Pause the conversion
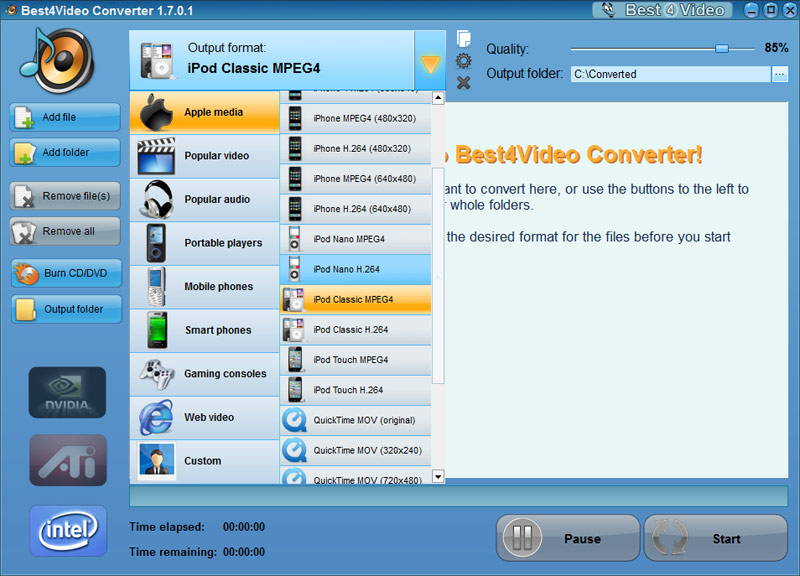Image resolution: width=800 pixels, height=576 pixels. 568,538
